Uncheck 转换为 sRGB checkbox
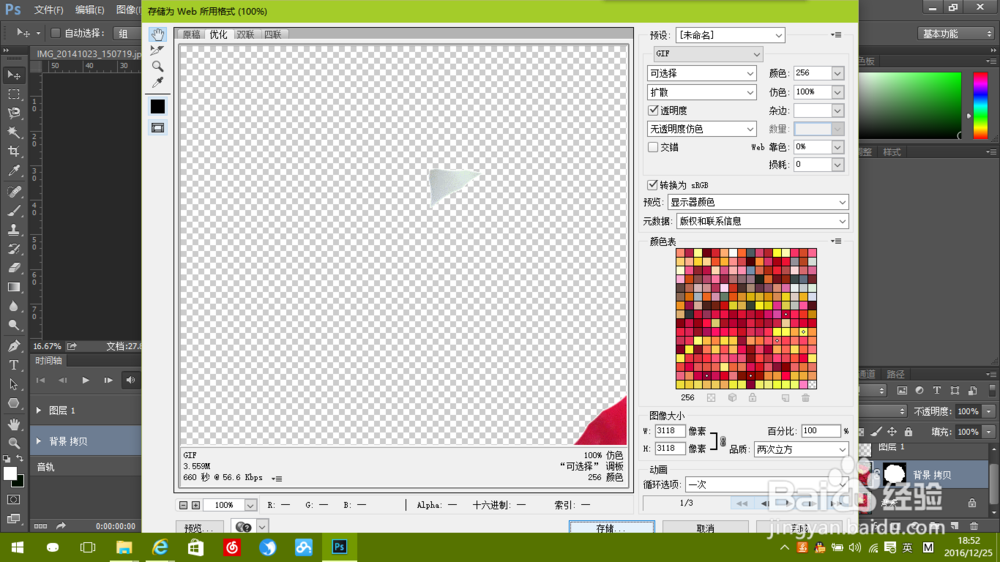 click(652, 185)
